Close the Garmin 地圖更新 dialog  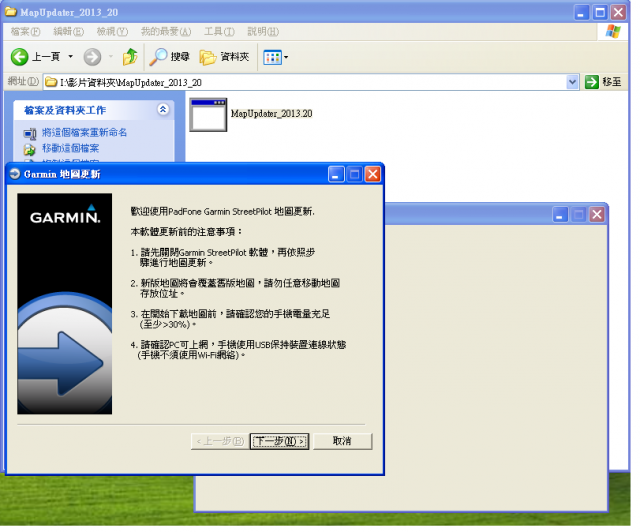point(373,174)
